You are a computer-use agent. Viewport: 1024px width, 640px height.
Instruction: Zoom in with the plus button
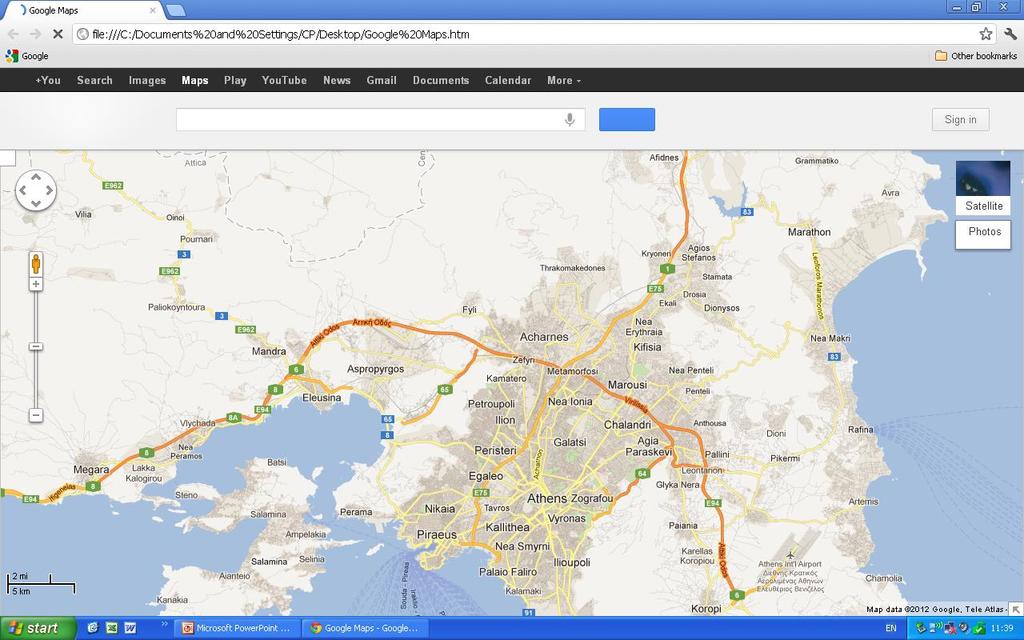(x=36, y=284)
